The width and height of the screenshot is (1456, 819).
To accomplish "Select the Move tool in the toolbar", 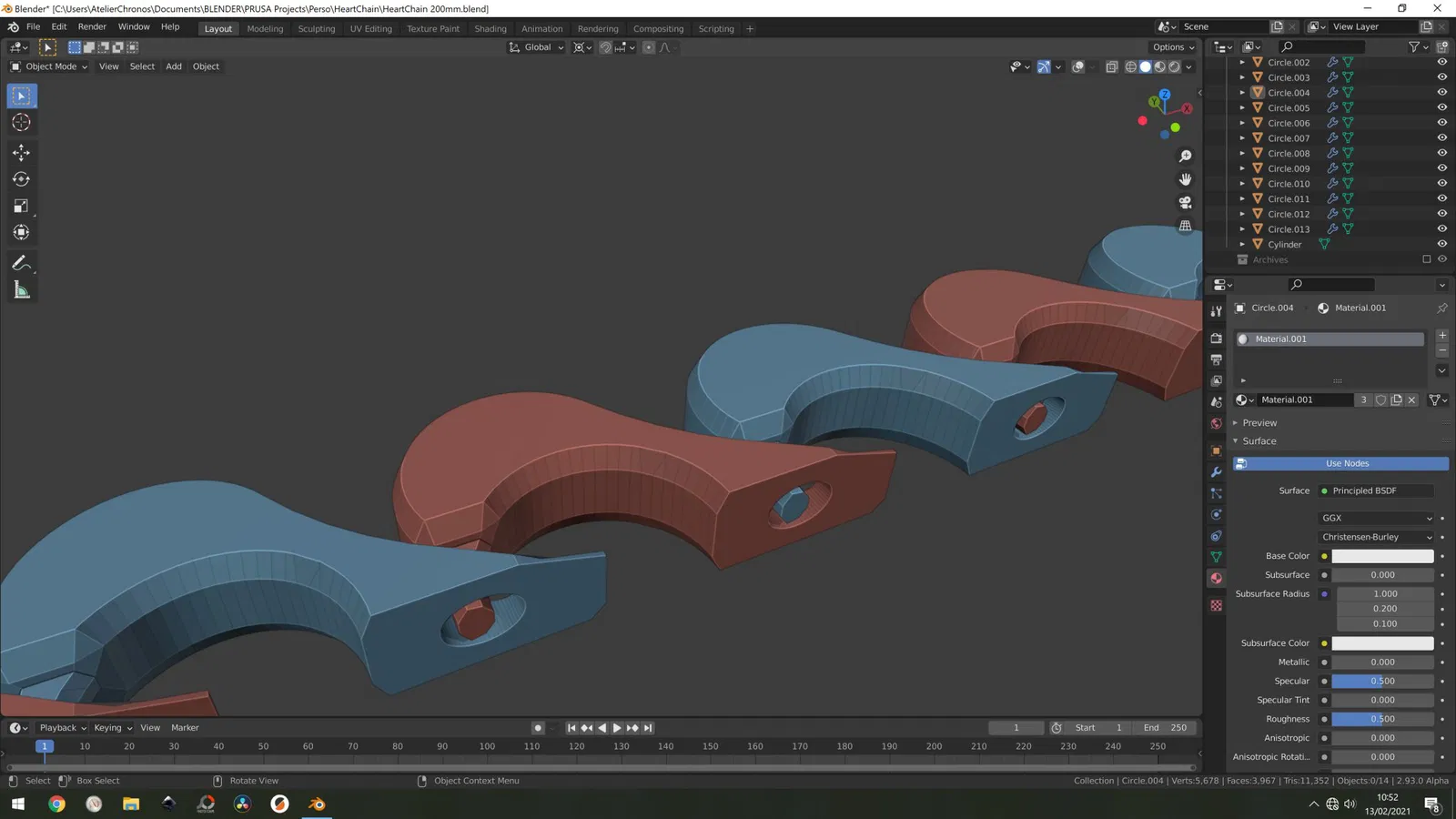I will pos(21,153).
